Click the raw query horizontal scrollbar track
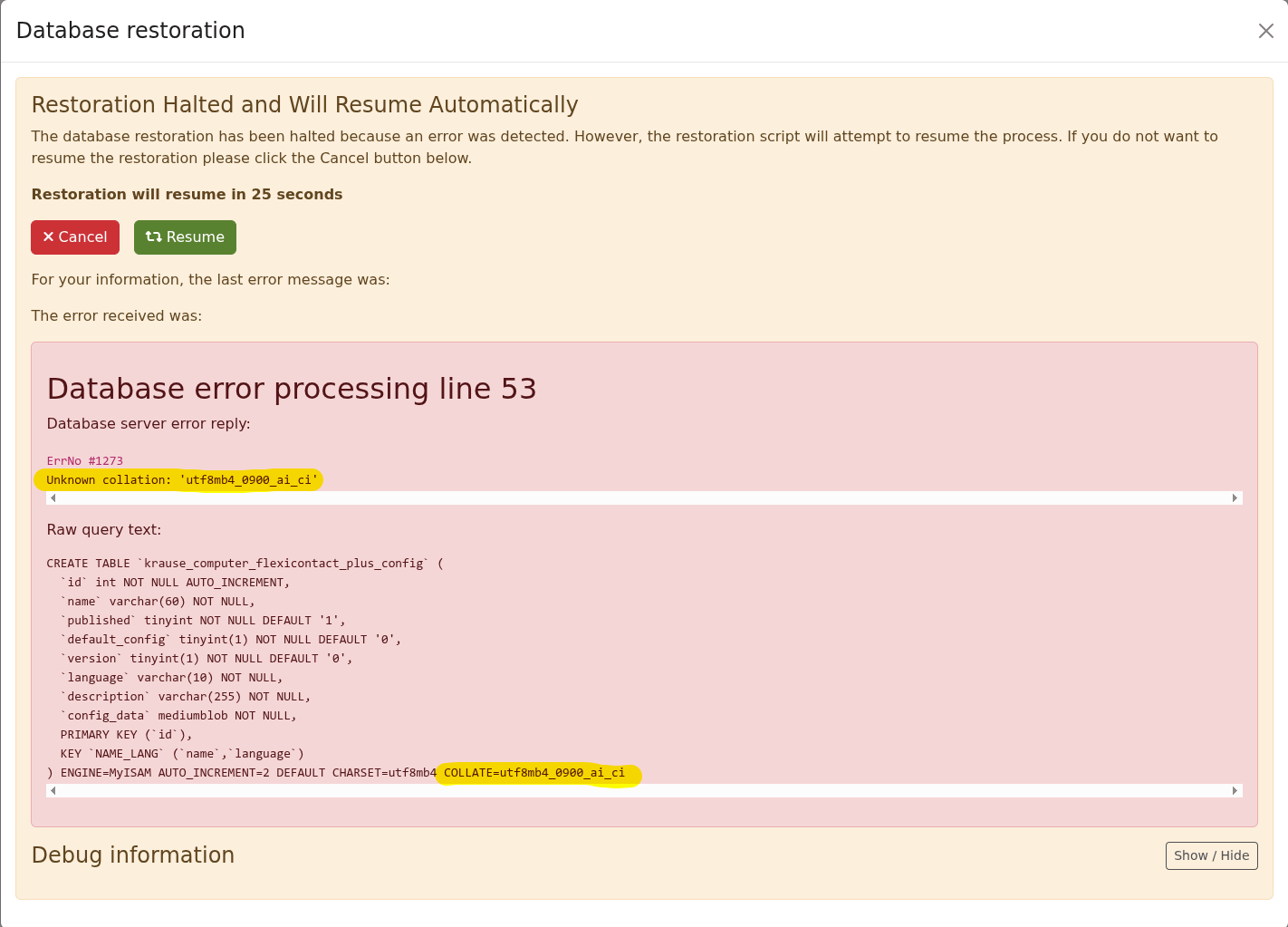Viewport: 1288px width, 927px height. [643, 791]
